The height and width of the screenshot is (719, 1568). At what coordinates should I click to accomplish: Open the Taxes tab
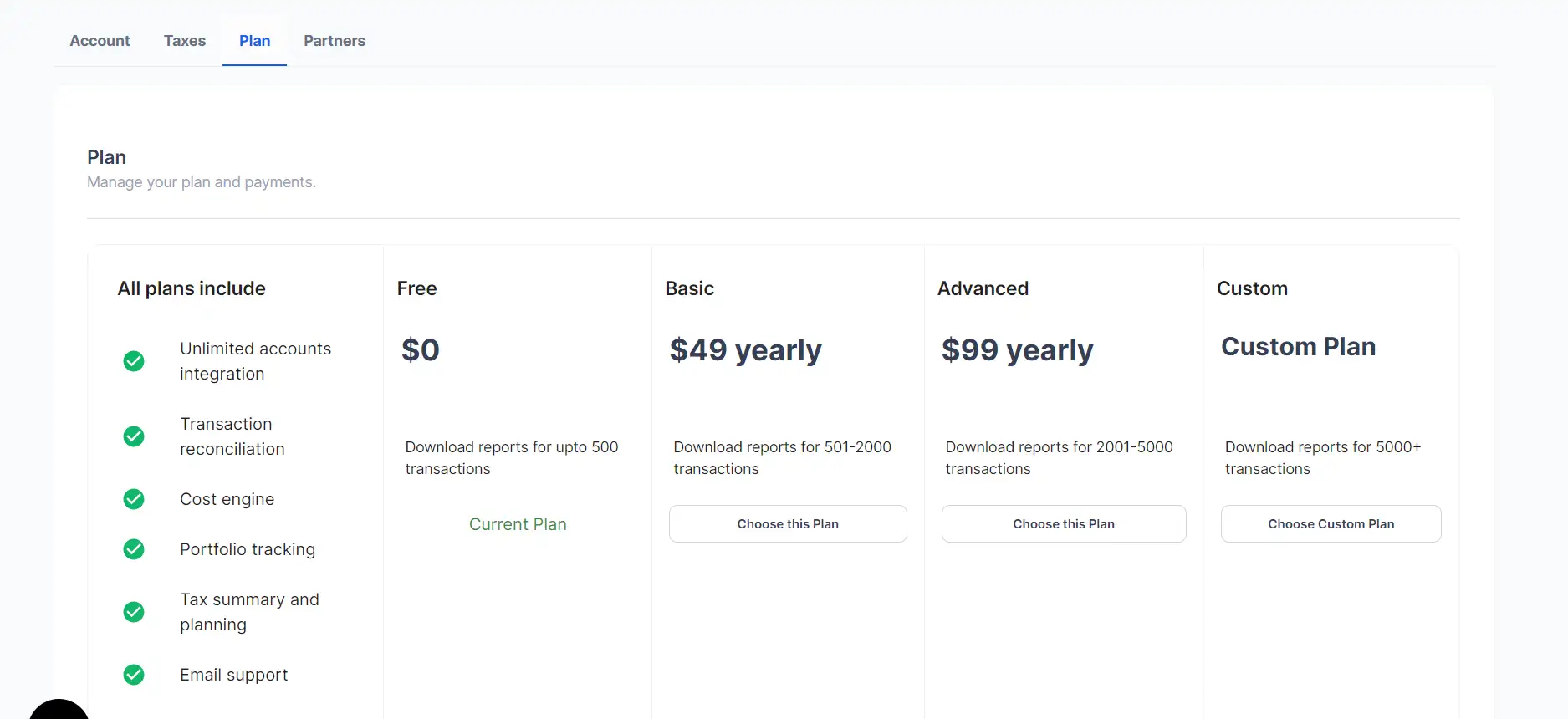pyautogui.click(x=185, y=41)
